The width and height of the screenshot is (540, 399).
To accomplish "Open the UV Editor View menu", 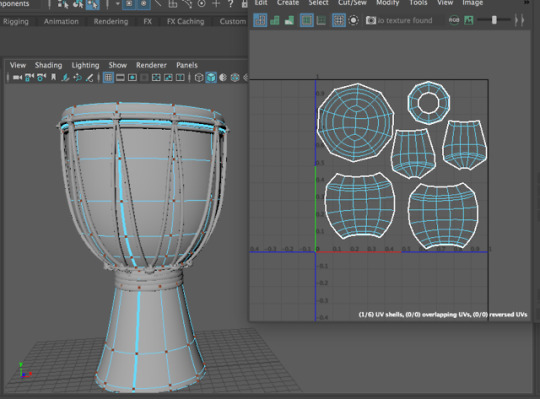I will tap(445, 3).
